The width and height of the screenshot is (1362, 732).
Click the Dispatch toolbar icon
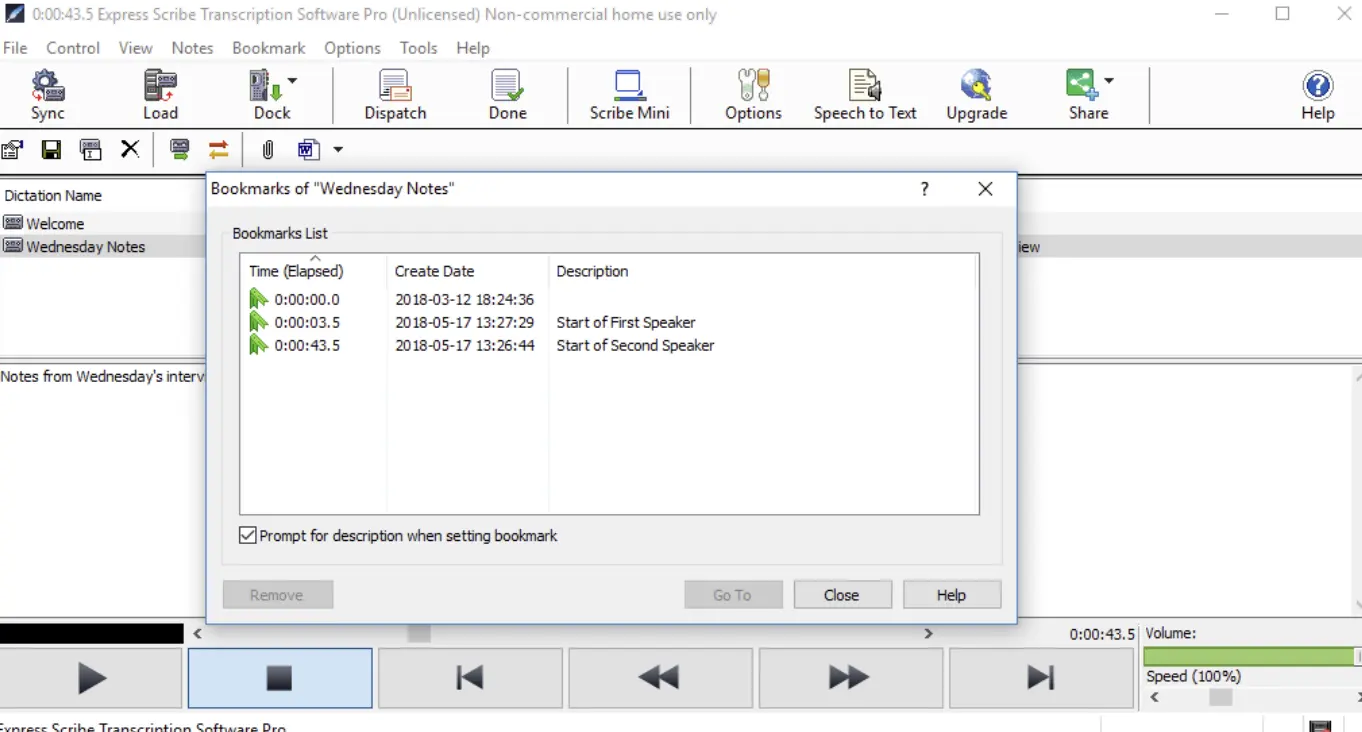tap(395, 95)
